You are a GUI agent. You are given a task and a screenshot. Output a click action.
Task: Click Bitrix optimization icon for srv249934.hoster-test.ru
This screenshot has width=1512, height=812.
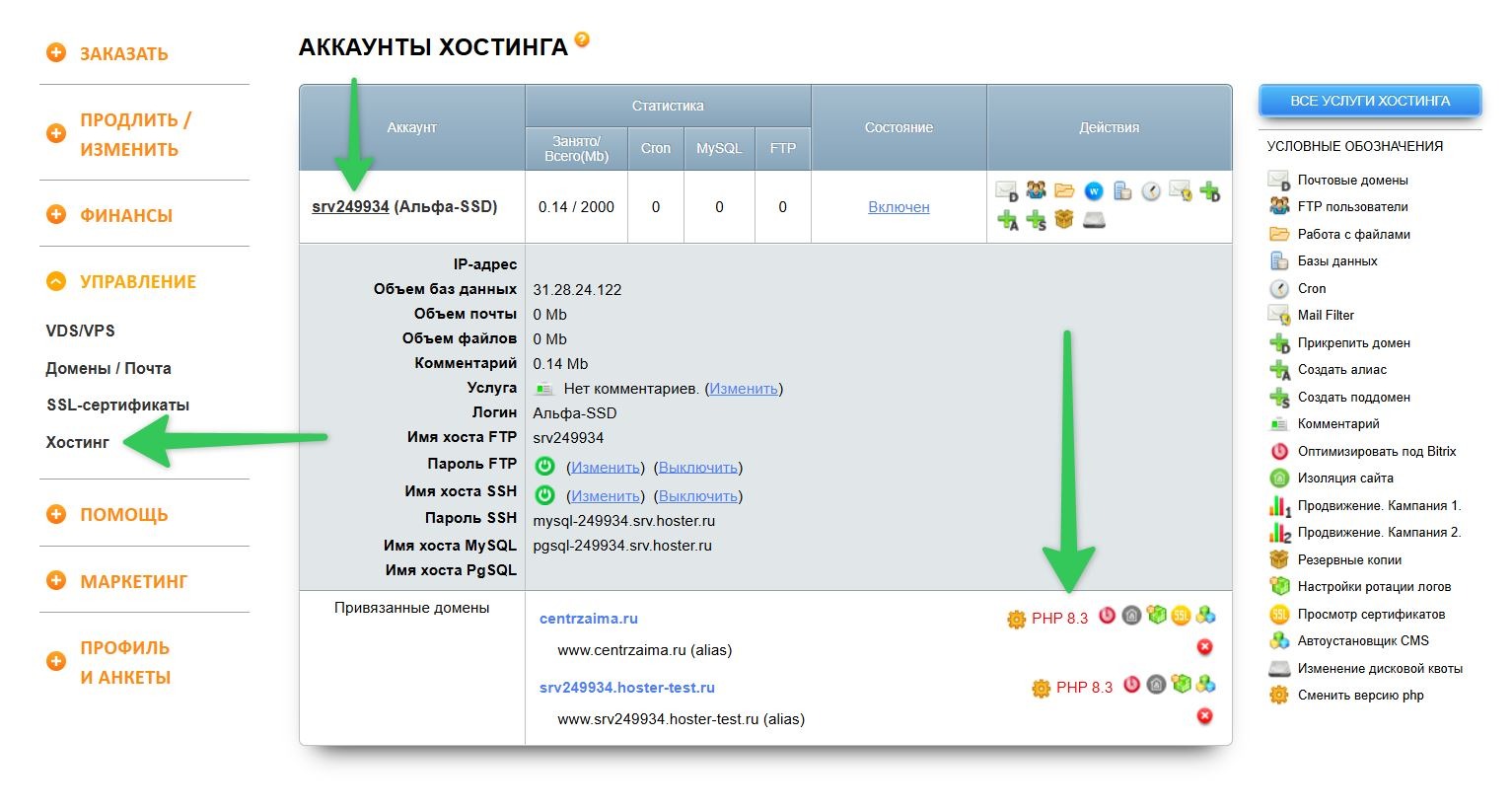click(1132, 685)
